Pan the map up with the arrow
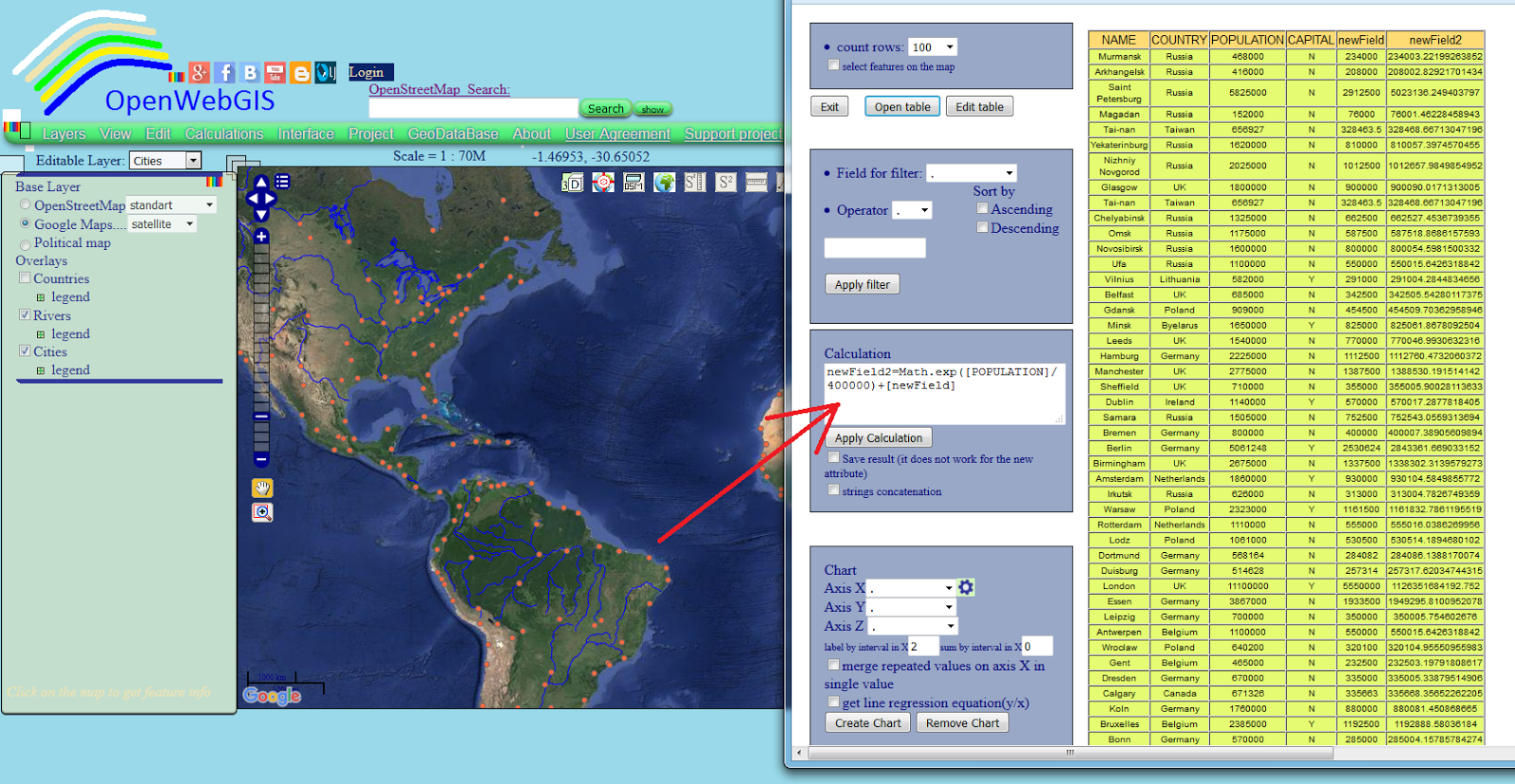 click(x=261, y=183)
